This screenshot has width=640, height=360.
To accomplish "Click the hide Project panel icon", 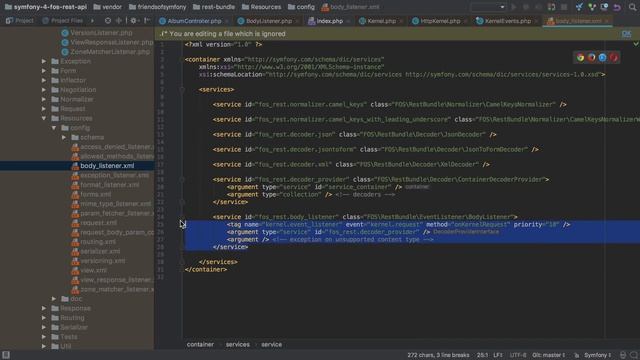I will point(147,20).
